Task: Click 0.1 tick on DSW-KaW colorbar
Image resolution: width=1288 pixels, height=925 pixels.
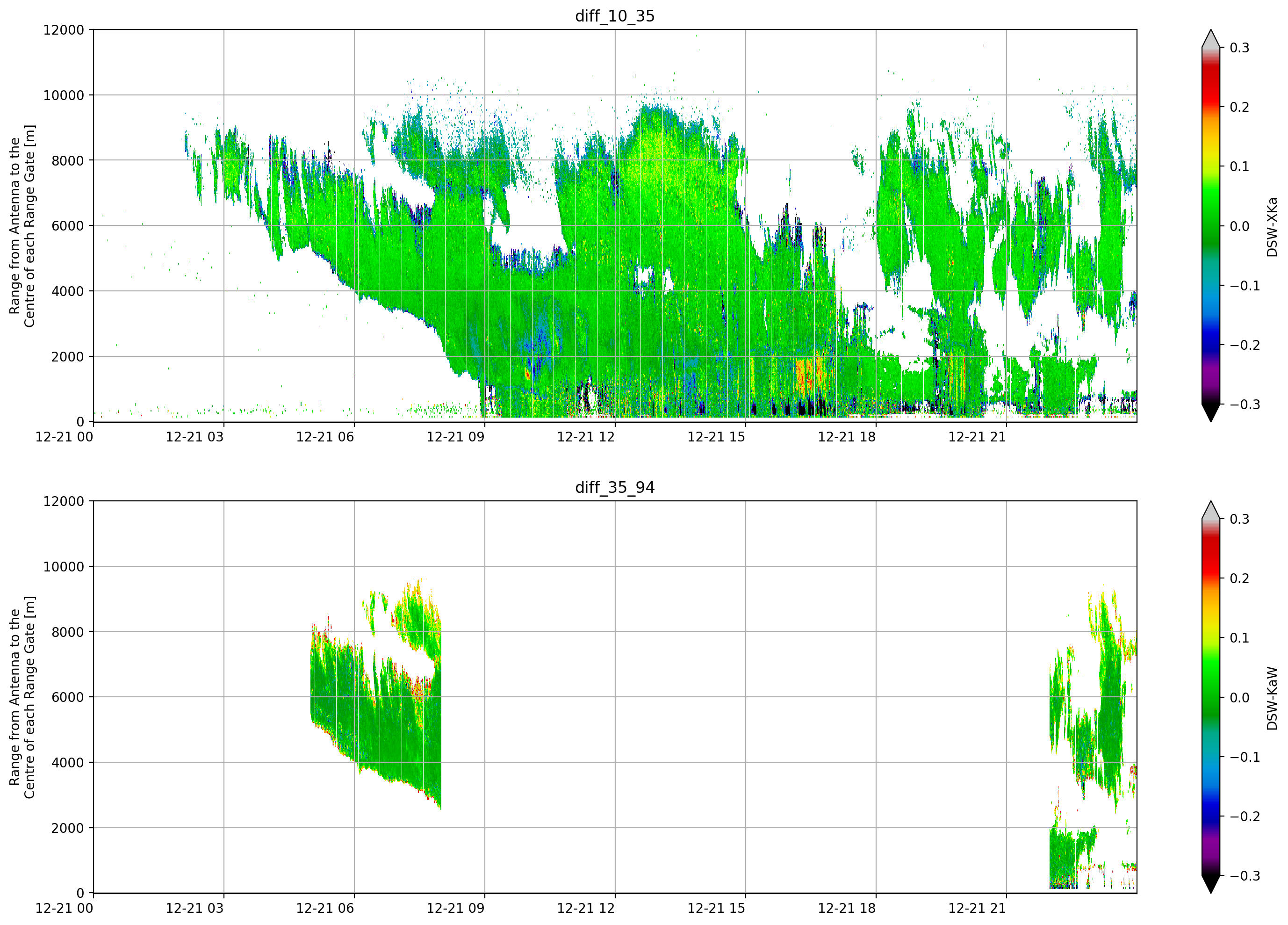Action: coord(1240,639)
